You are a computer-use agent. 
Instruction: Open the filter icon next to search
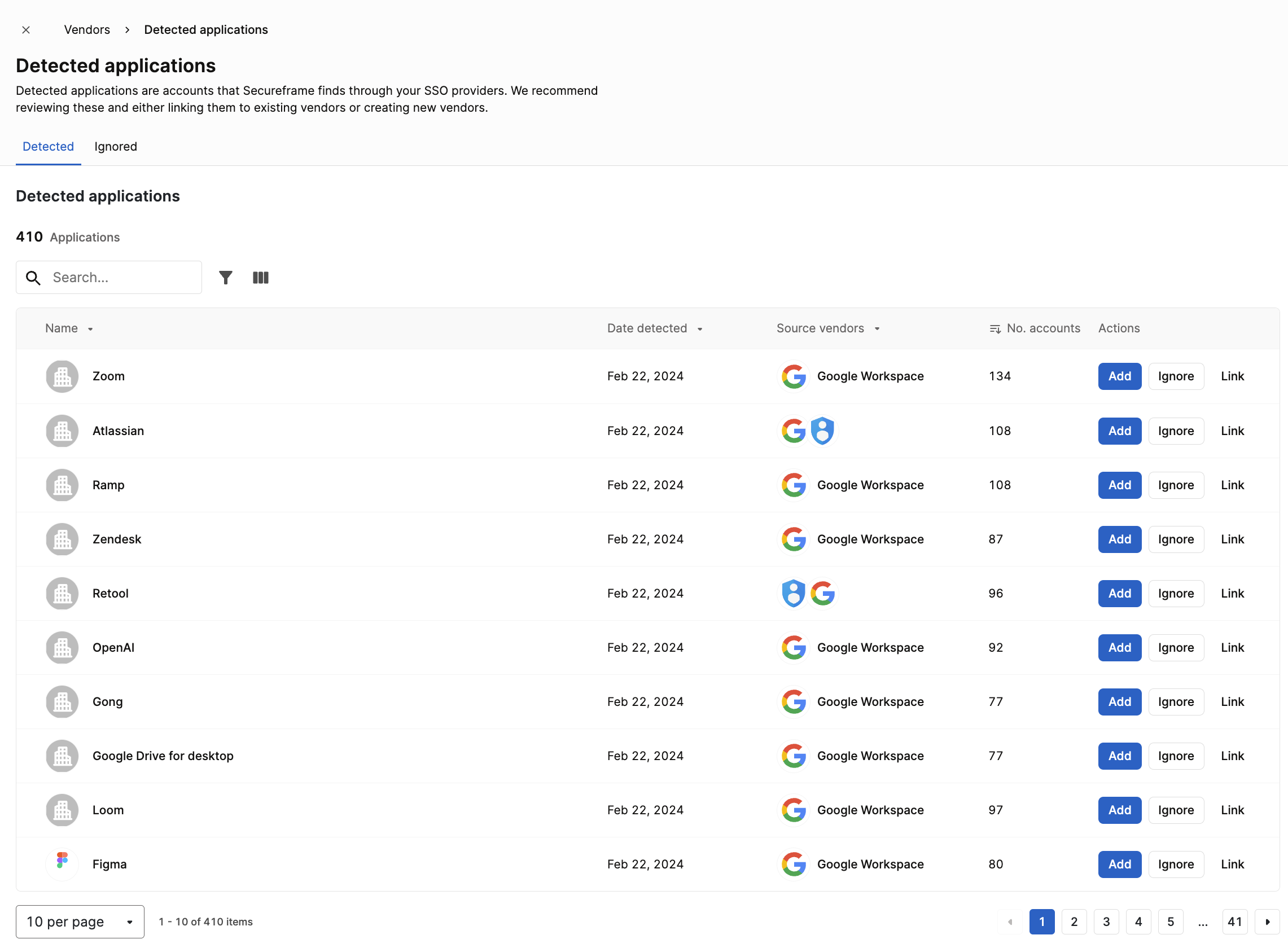tap(226, 278)
